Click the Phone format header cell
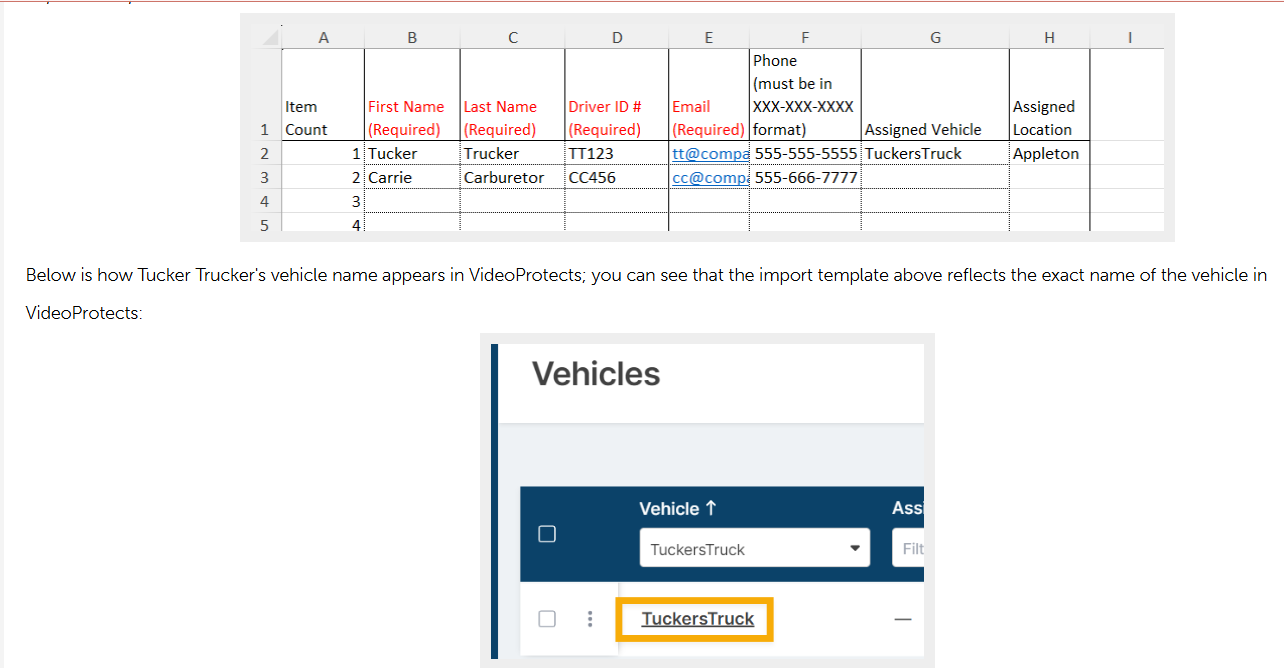Screen dimensions: 1284x668 [805, 95]
